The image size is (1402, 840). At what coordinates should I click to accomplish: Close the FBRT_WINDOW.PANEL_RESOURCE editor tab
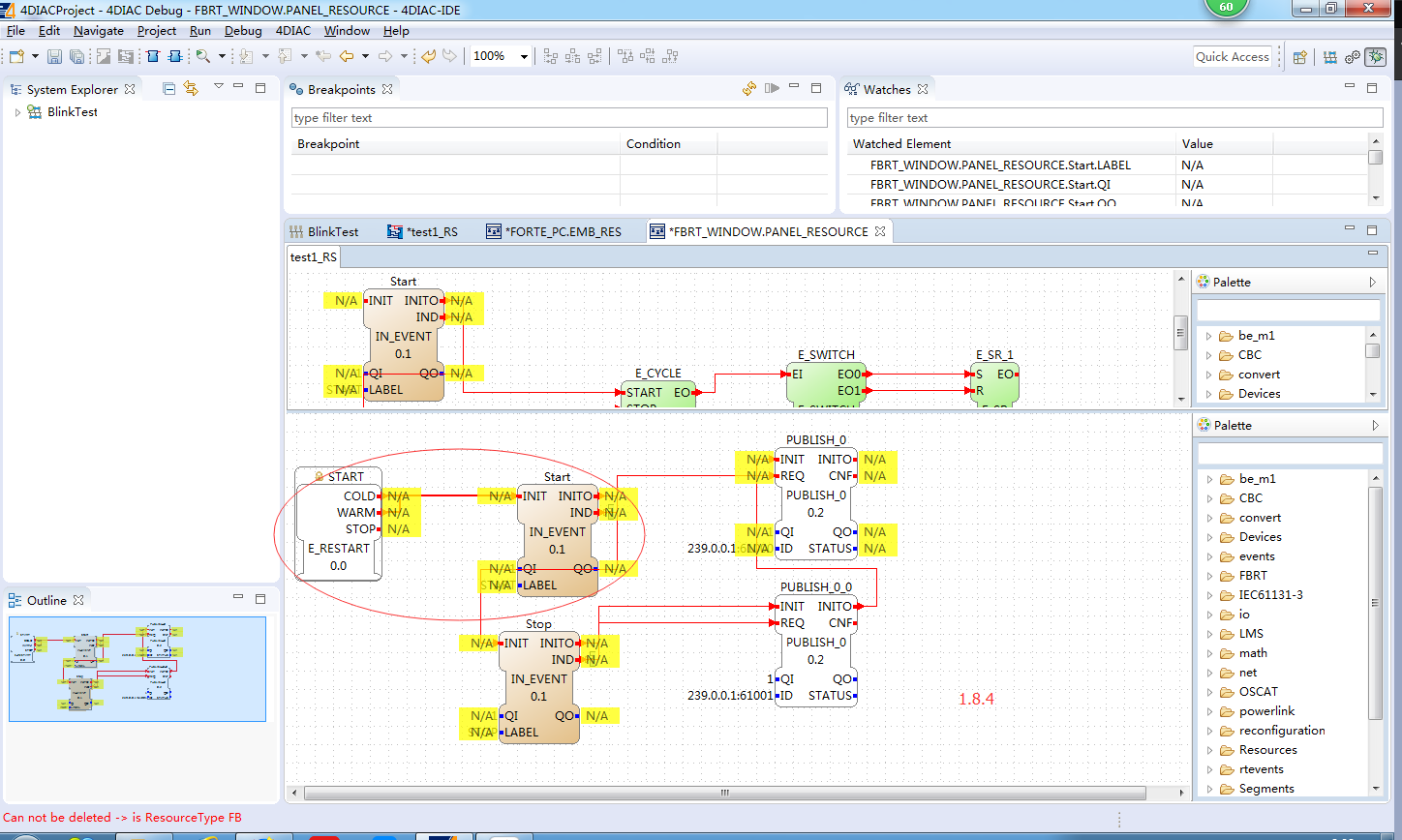[880, 231]
